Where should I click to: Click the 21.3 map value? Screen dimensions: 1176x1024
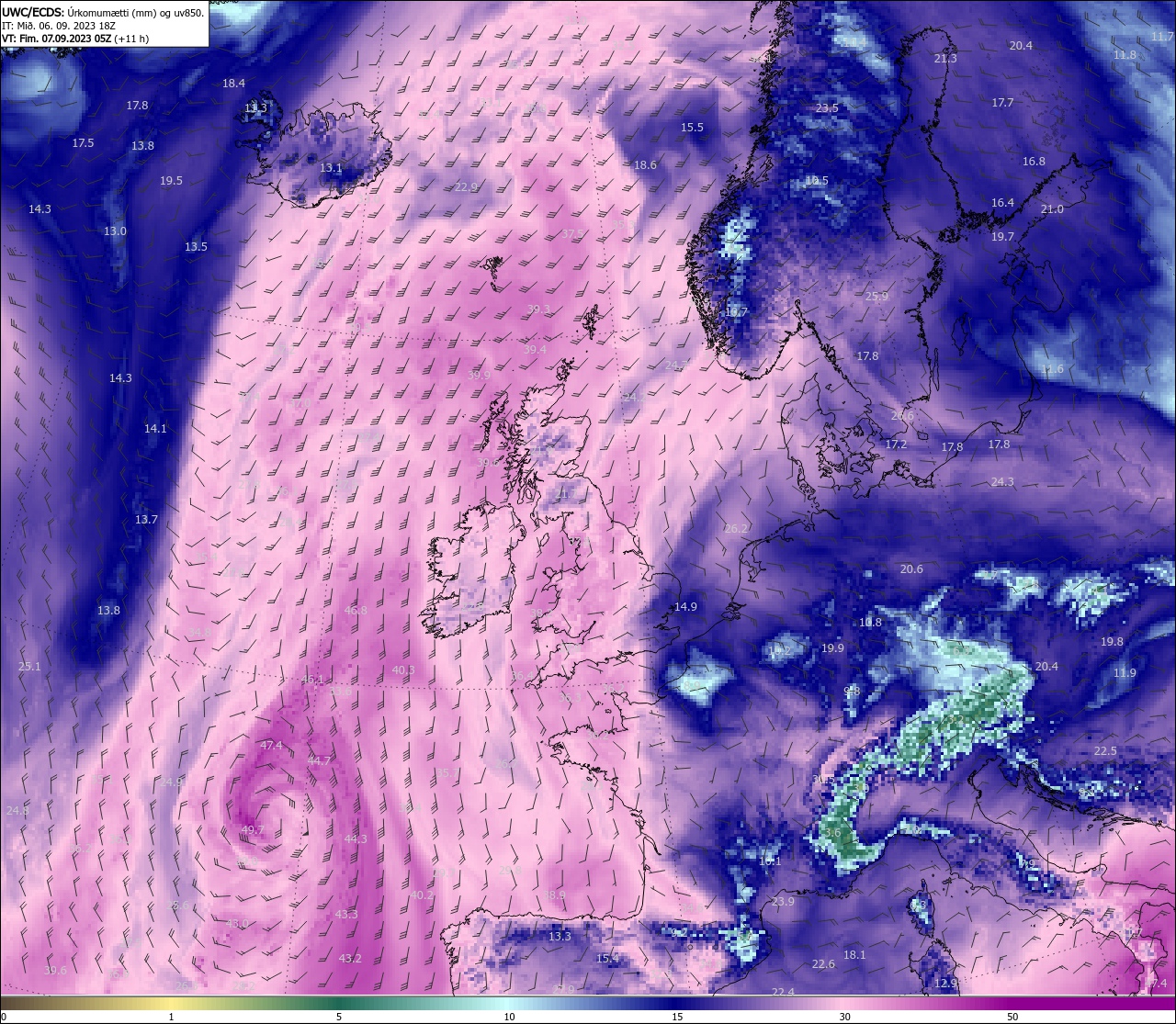click(945, 58)
